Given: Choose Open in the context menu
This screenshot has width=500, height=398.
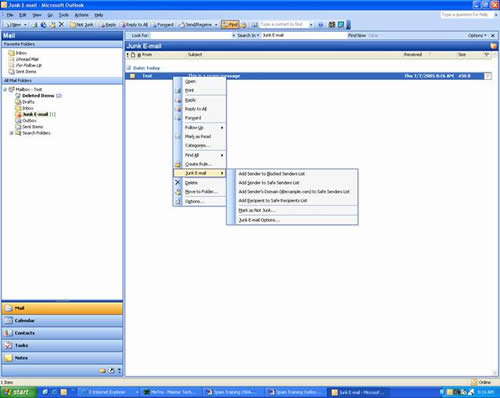Looking at the screenshot, I should tap(199, 81).
